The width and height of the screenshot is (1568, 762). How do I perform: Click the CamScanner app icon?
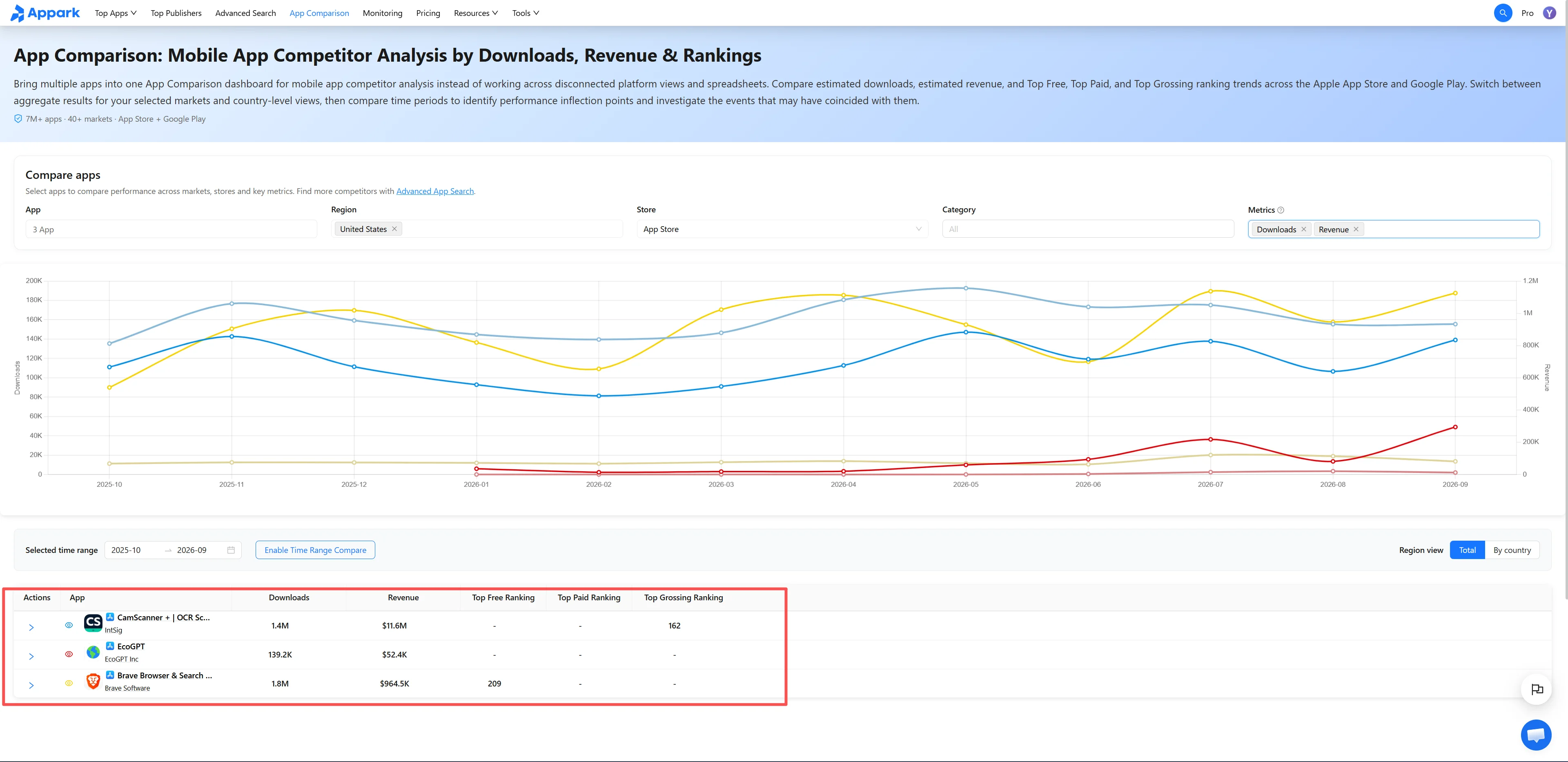93,623
